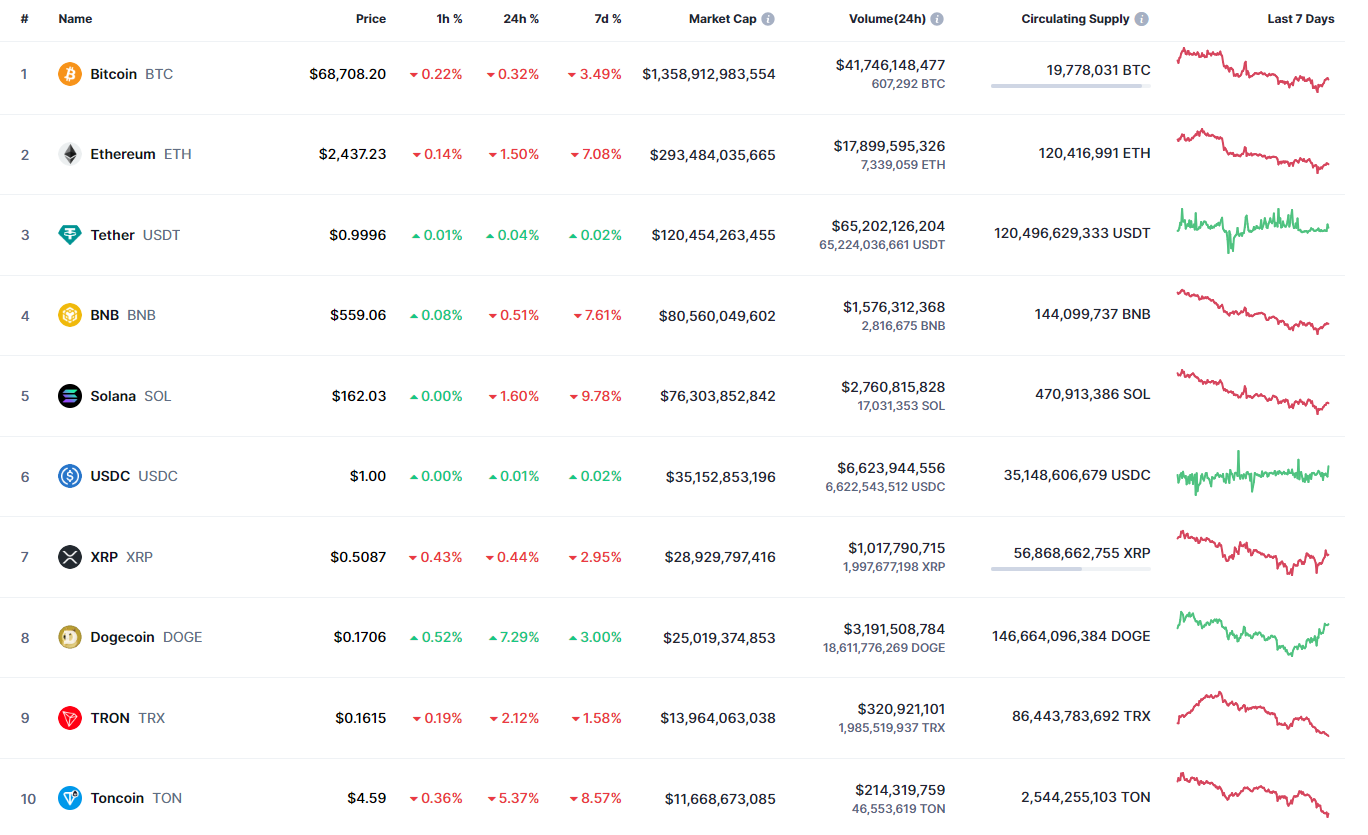Click the XRP logo icon
Viewport: 1368px width, 835px height.
[x=70, y=557]
